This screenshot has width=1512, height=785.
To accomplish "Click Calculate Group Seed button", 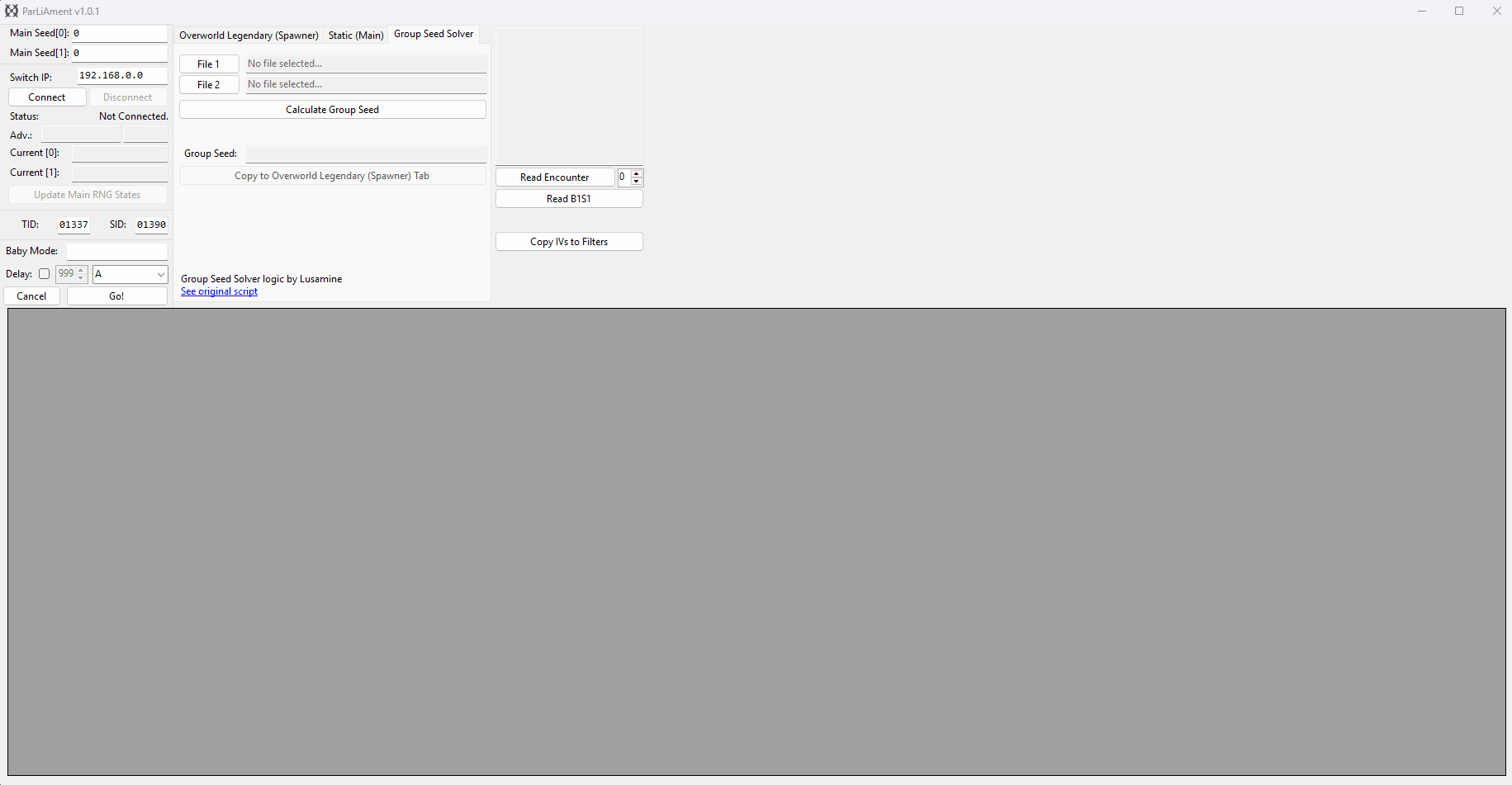I will (333, 110).
